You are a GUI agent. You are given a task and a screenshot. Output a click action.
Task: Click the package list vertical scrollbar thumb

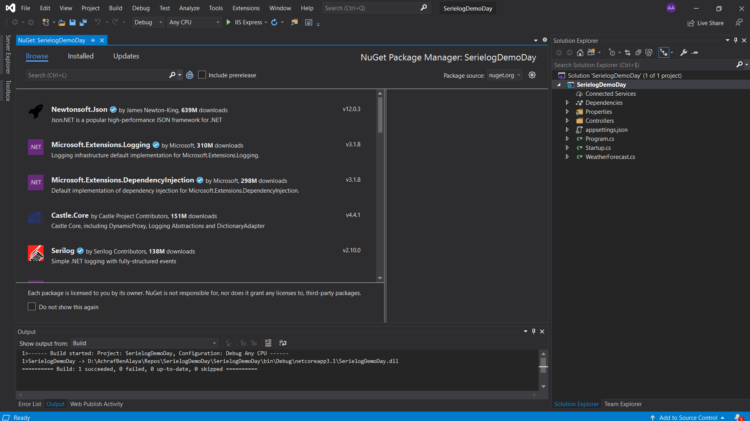380,115
